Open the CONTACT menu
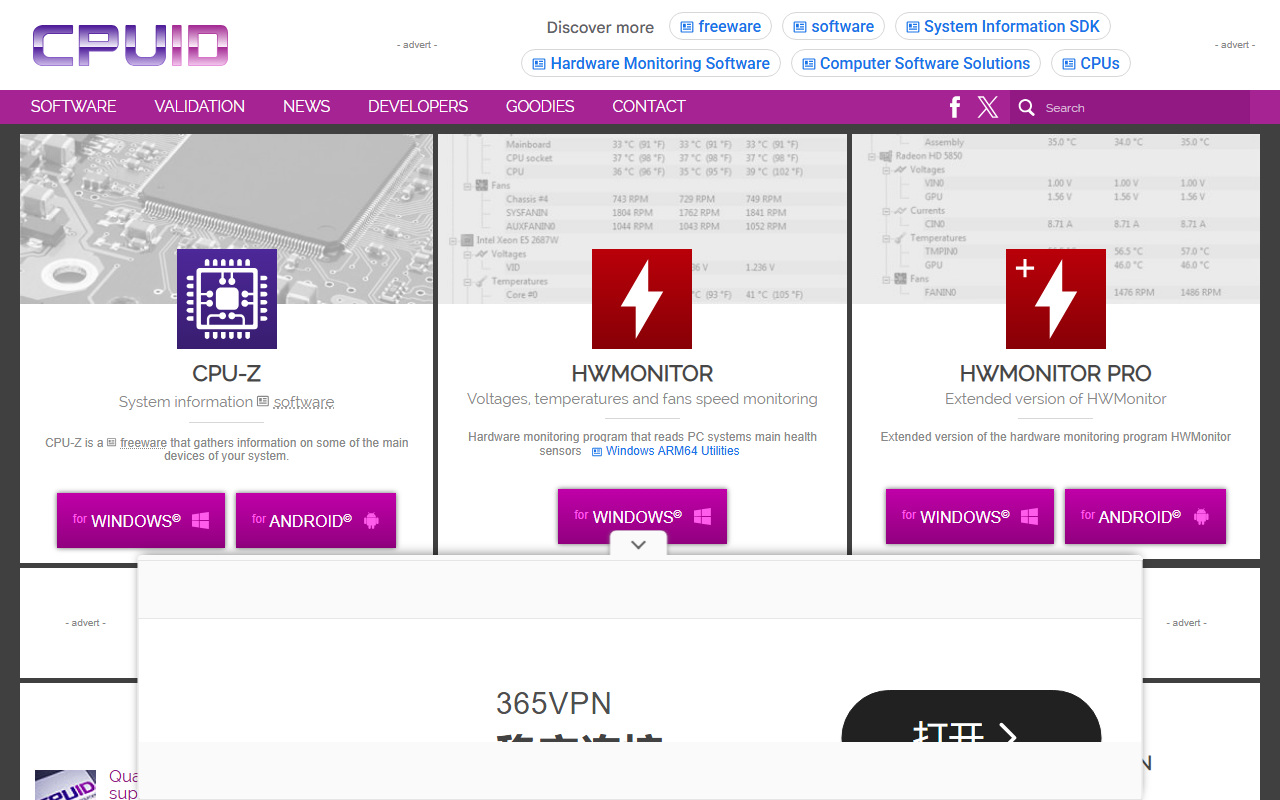Viewport: 1280px width, 800px height. 649,107
